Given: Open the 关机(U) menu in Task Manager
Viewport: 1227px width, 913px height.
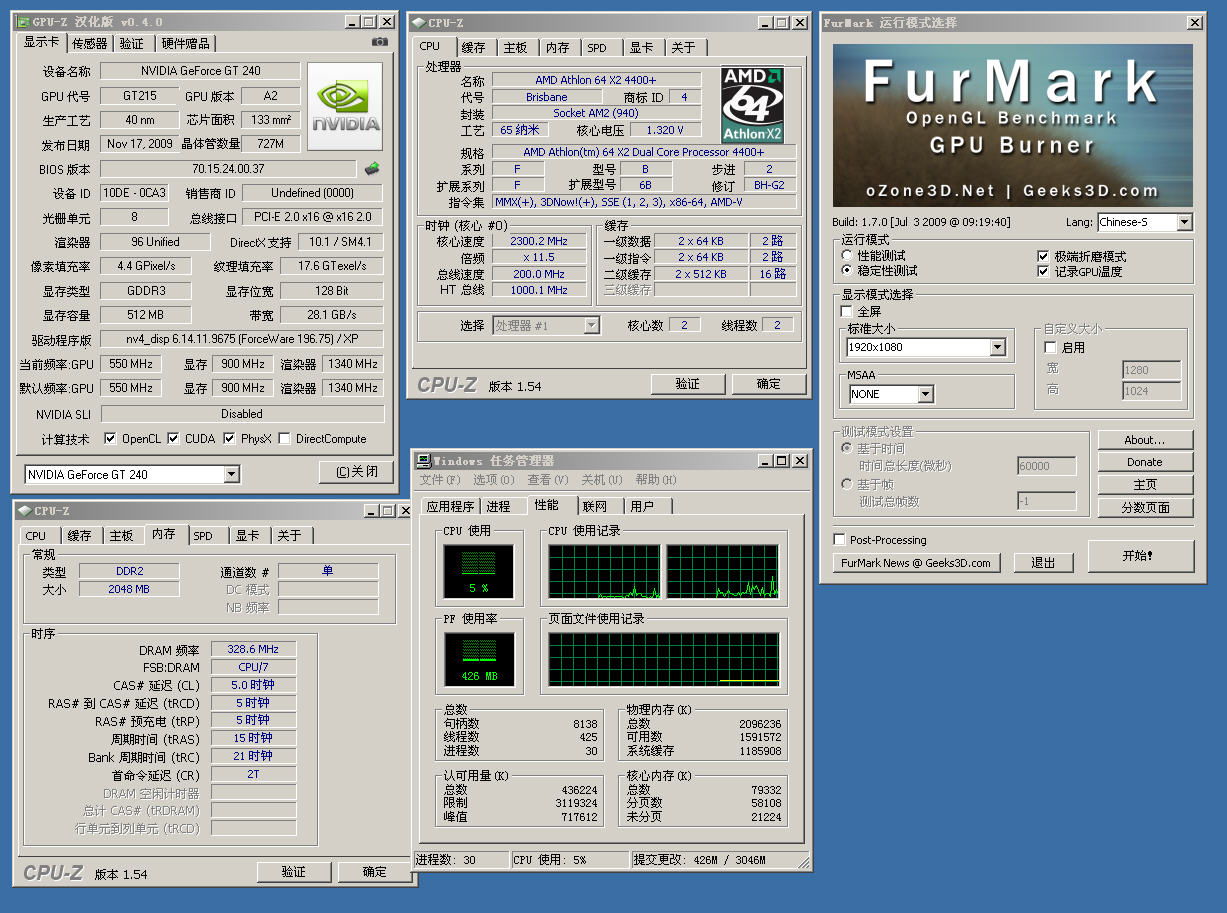Looking at the screenshot, I should coord(602,481).
